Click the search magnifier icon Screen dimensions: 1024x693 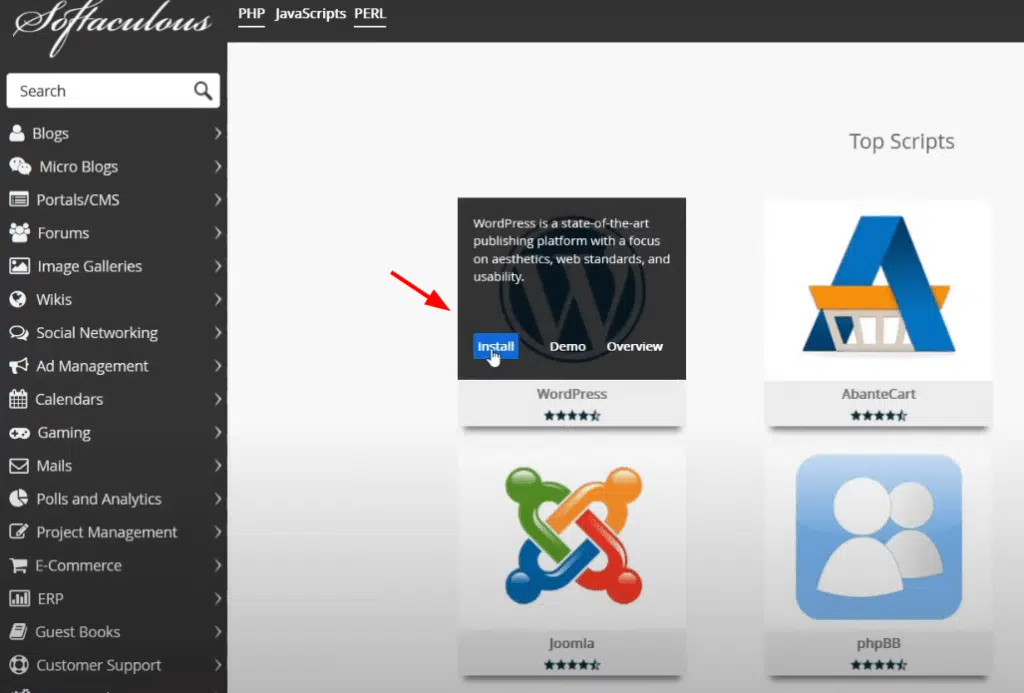tap(203, 91)
